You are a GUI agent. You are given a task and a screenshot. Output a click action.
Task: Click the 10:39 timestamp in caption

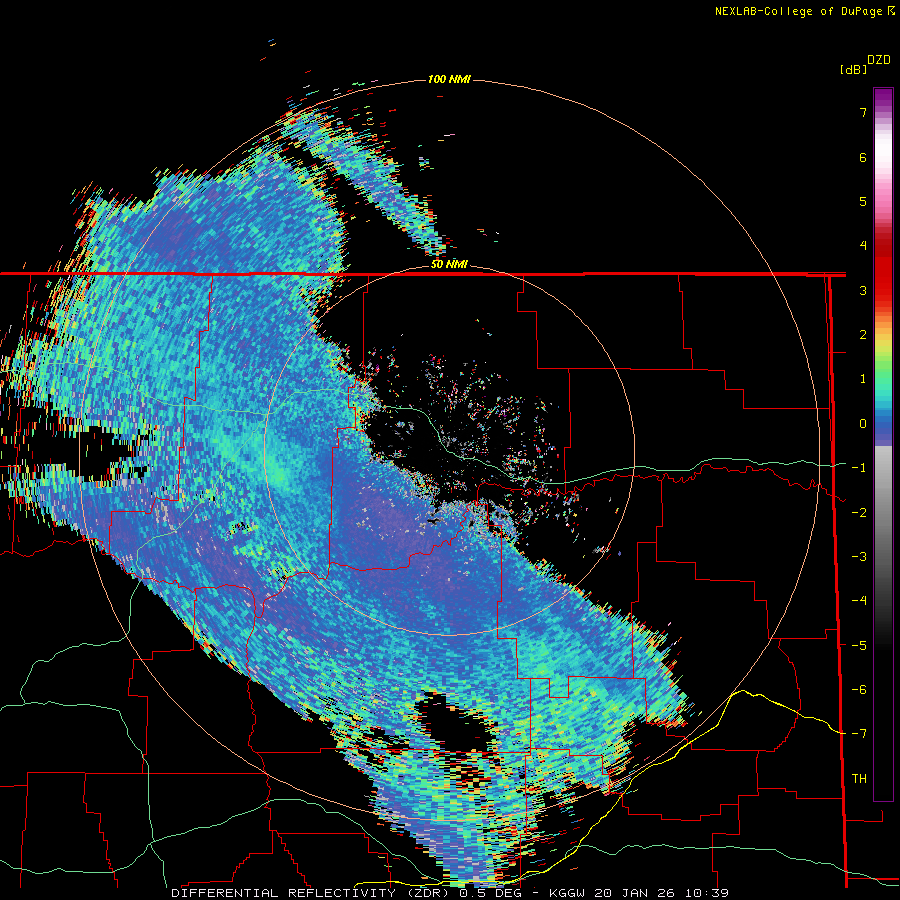pyautogui.click(x=707, y=893)
